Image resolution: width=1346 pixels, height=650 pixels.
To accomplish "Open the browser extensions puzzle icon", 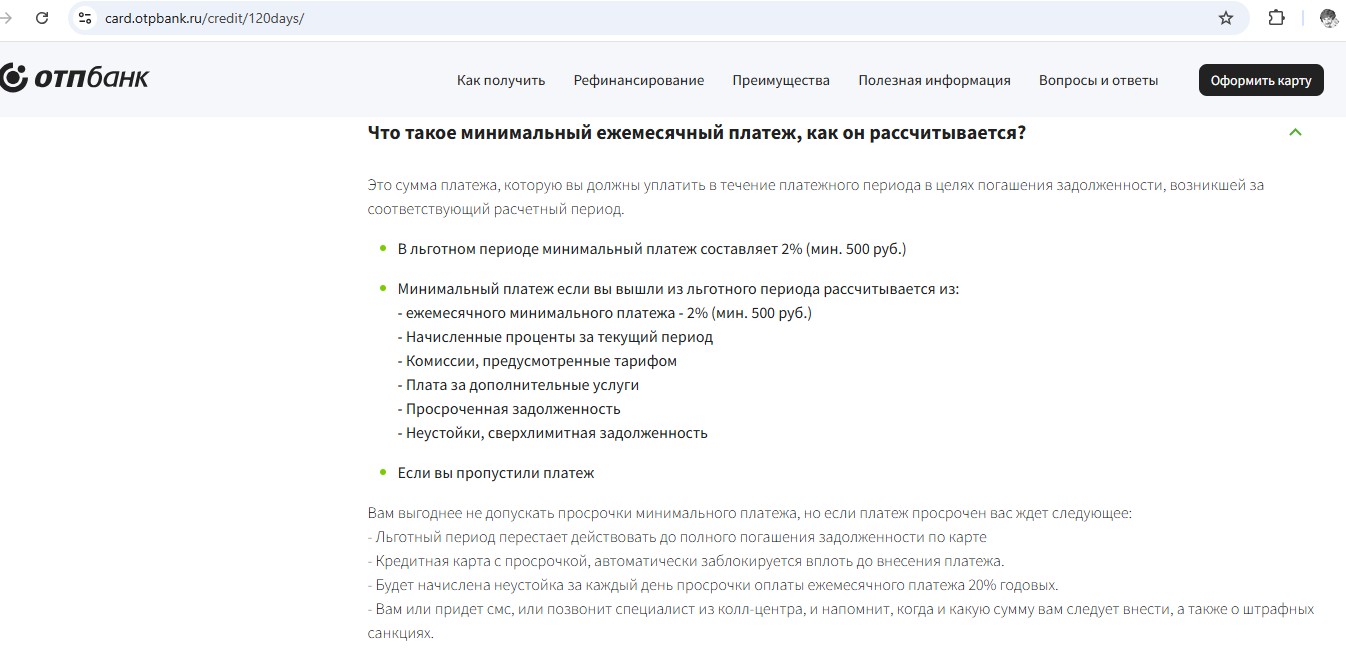I will 1276,18.
